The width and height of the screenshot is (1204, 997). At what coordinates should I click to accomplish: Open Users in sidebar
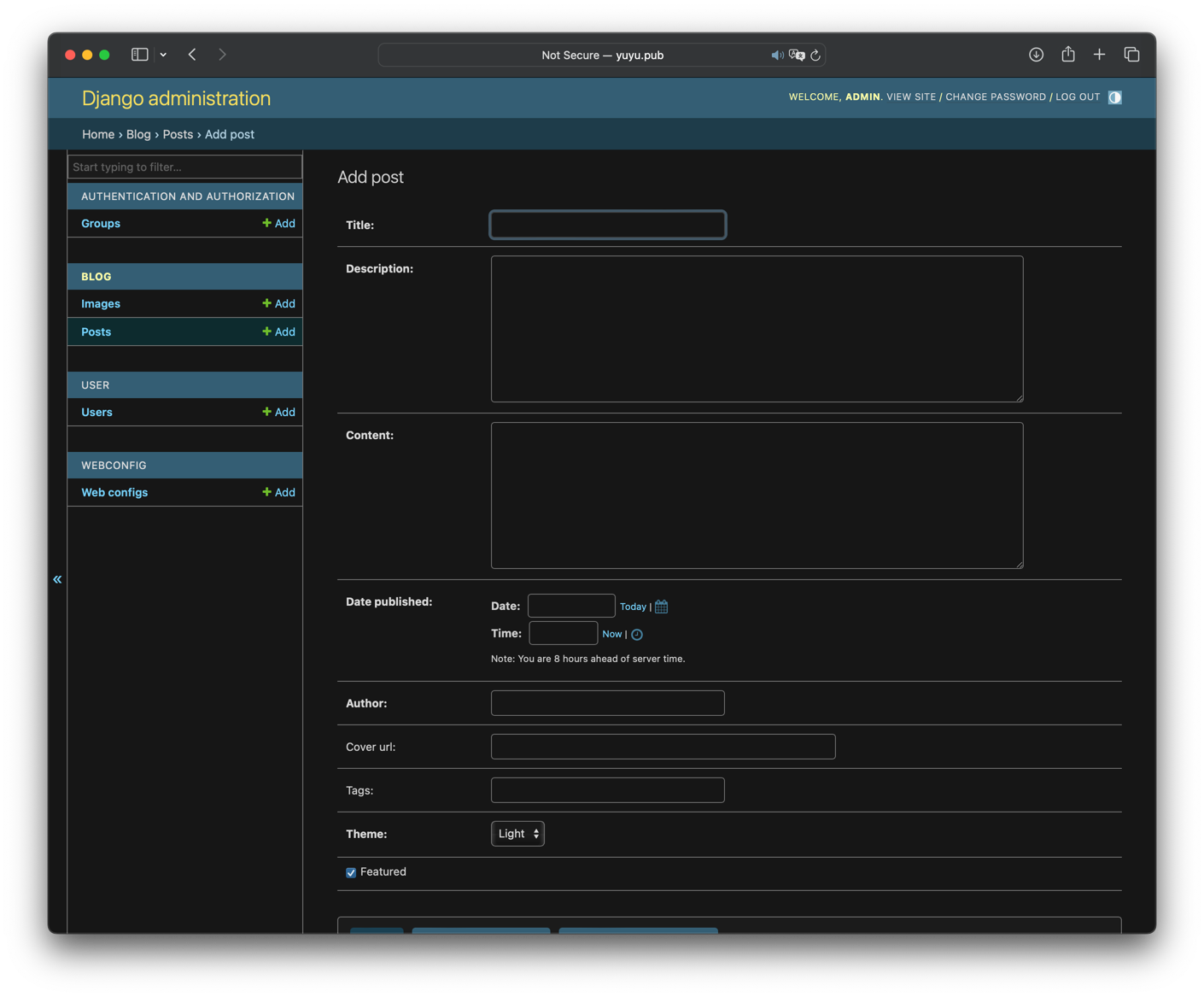pyautogui.click(x=96, y=412)
